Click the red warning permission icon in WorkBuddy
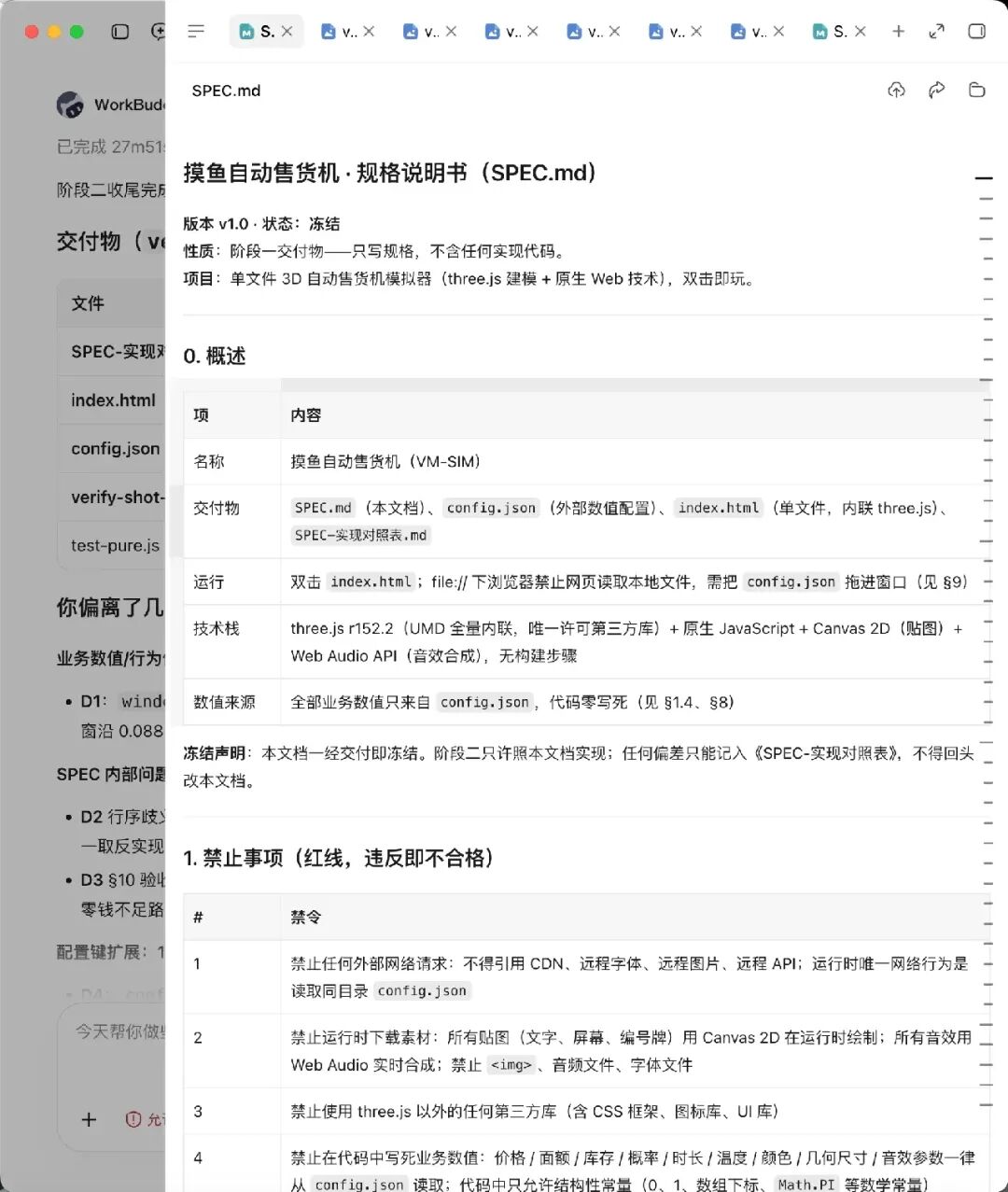 133,1119
